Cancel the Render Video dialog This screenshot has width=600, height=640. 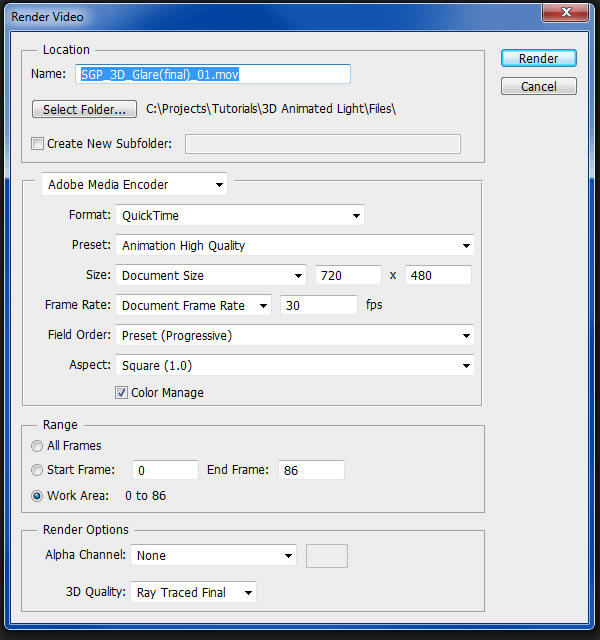(538, 86)
